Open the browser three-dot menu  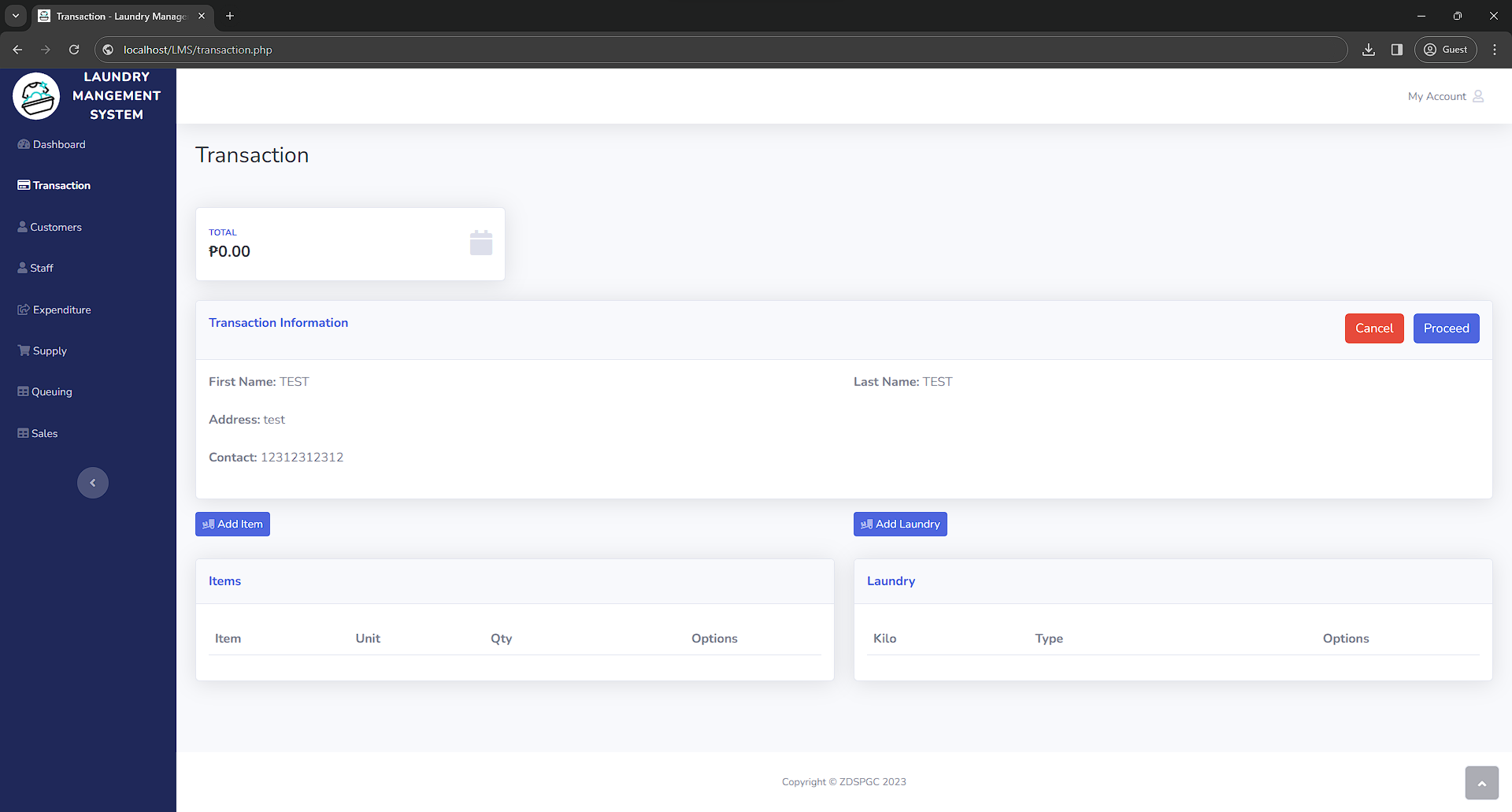pyautogui.click(x=1495, y=50)
